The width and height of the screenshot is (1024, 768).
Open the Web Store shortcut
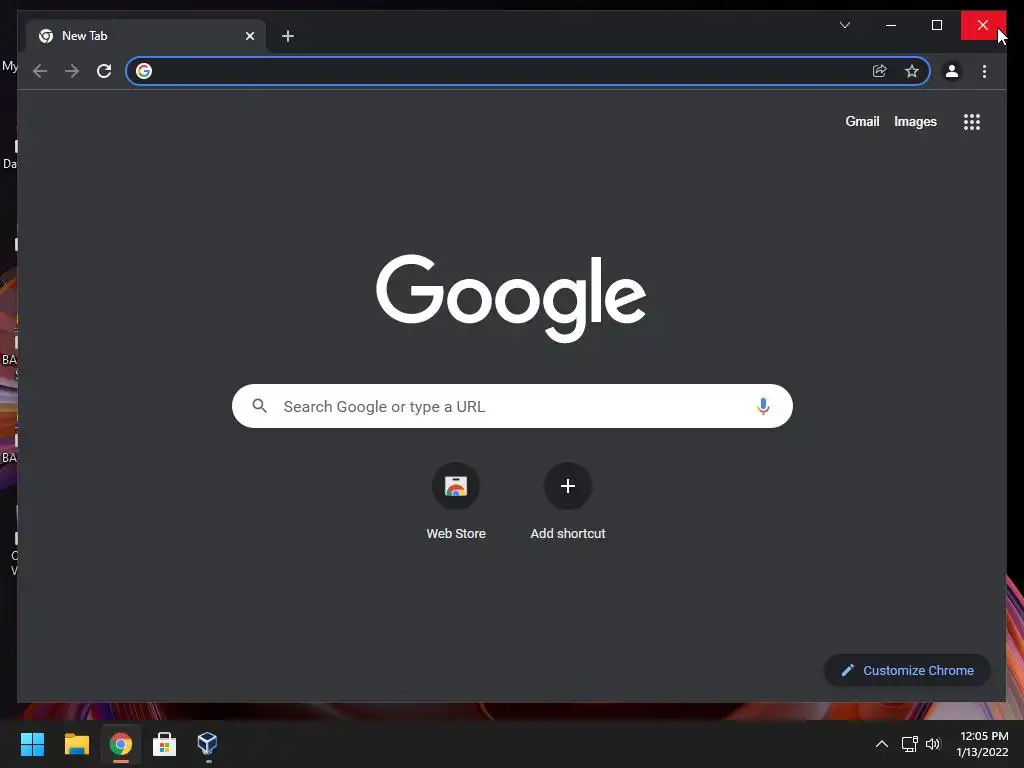coord(456,502)
